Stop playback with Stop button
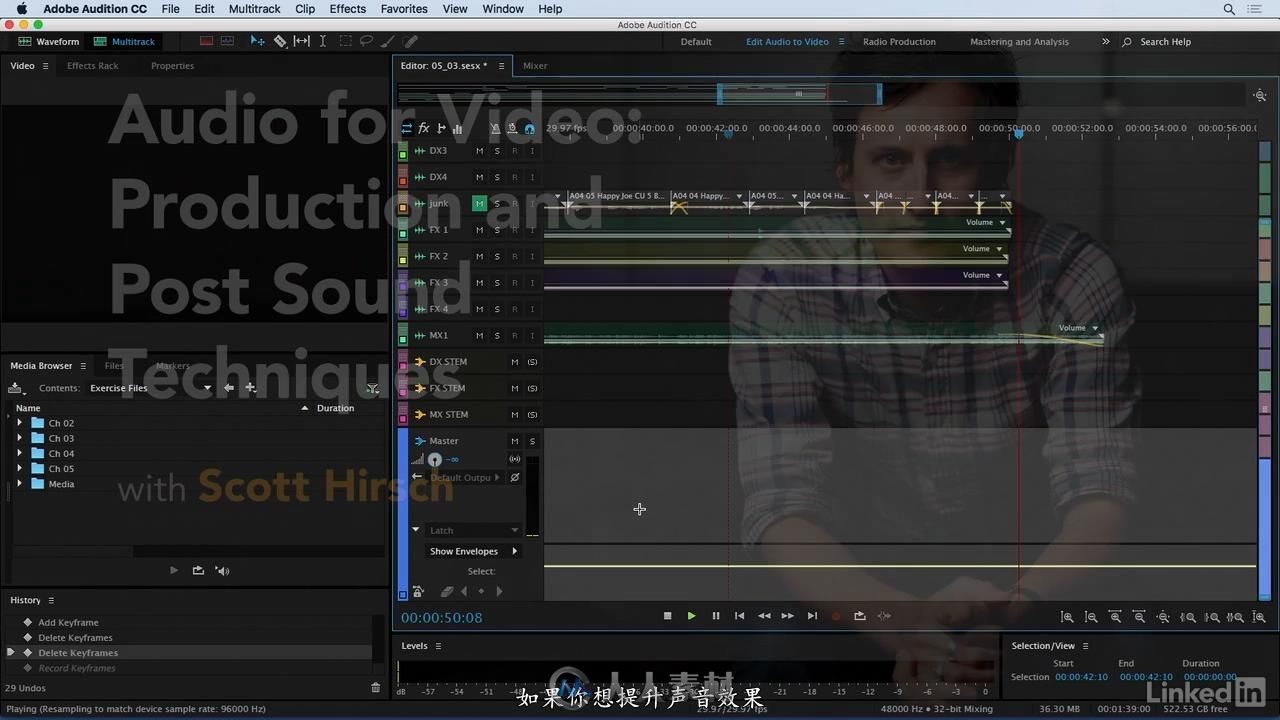Viewport: 1280px width, 720px height. [667, 616]
